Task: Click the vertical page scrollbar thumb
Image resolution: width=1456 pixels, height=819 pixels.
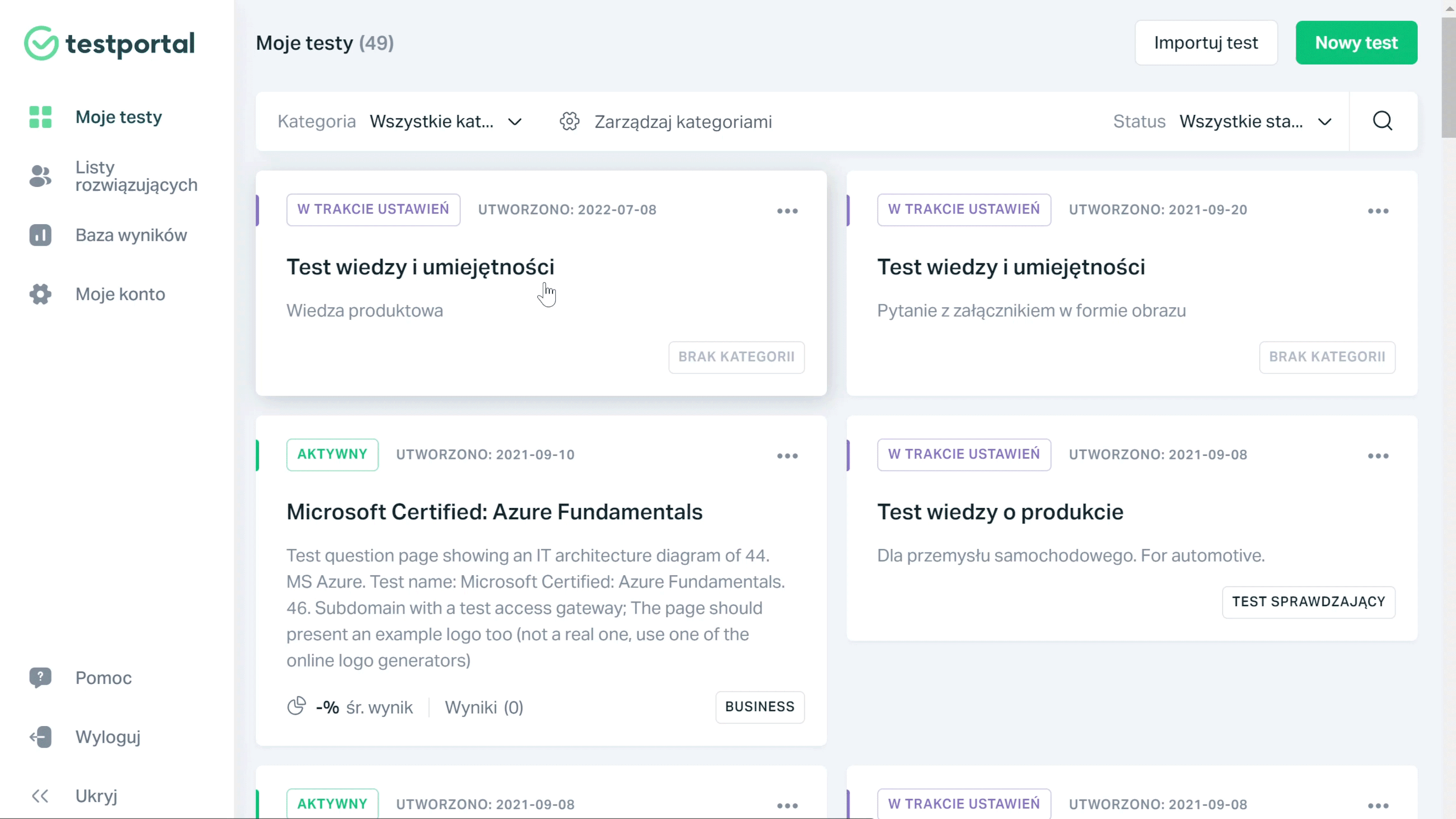Action: click(1448, 77)
